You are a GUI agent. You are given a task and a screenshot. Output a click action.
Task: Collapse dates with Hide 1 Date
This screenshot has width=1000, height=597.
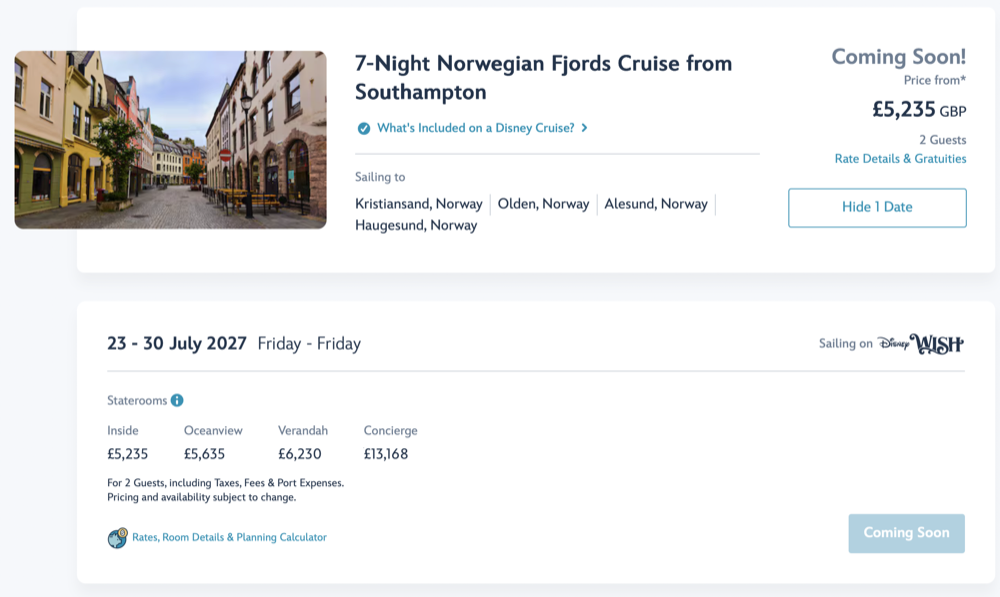(877, 208)
